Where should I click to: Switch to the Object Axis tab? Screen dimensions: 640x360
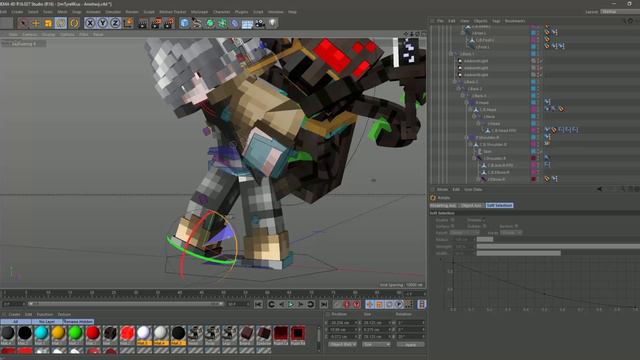click(471, 205)
